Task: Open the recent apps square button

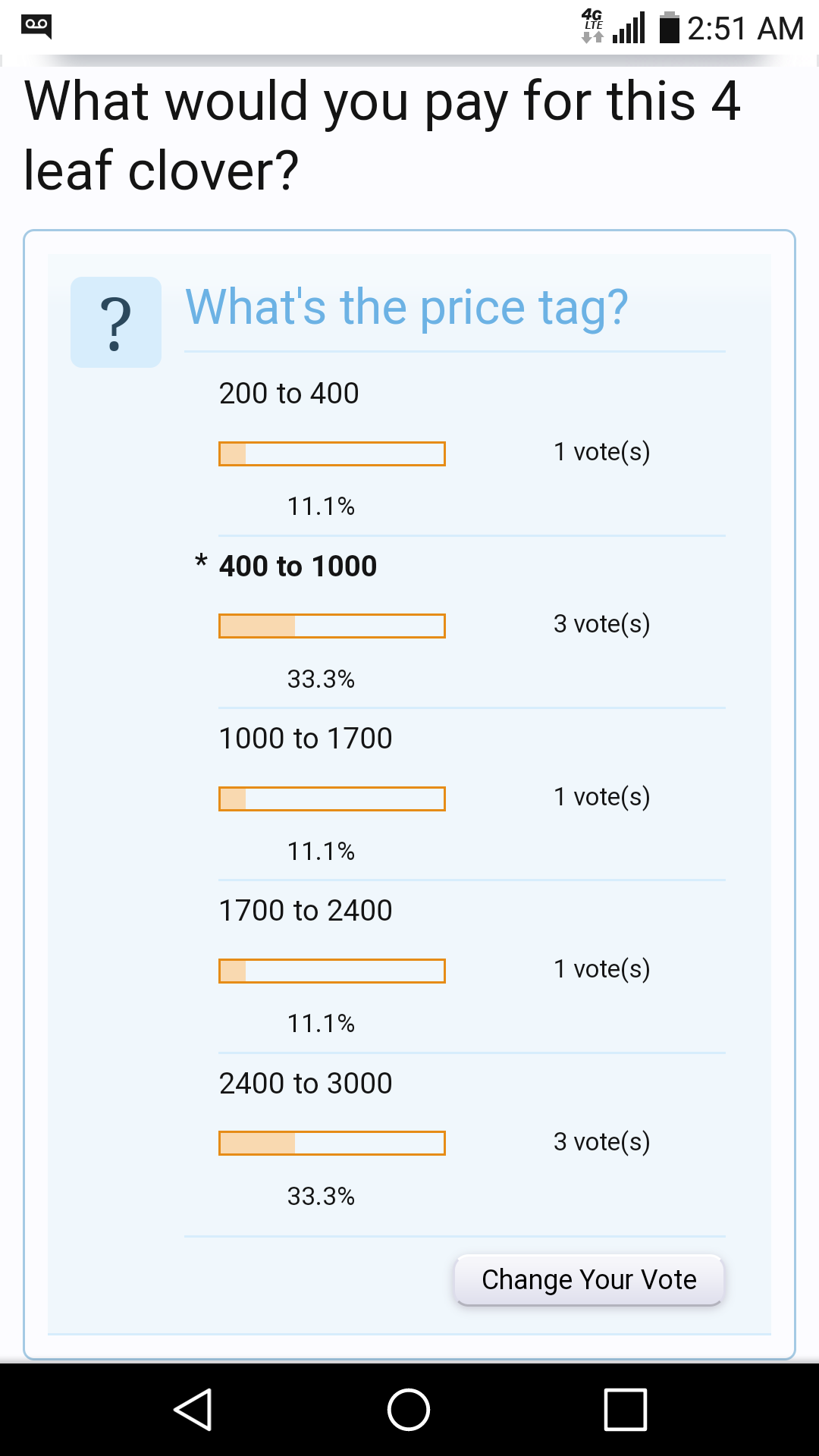Action: (x=626, y=1410)
